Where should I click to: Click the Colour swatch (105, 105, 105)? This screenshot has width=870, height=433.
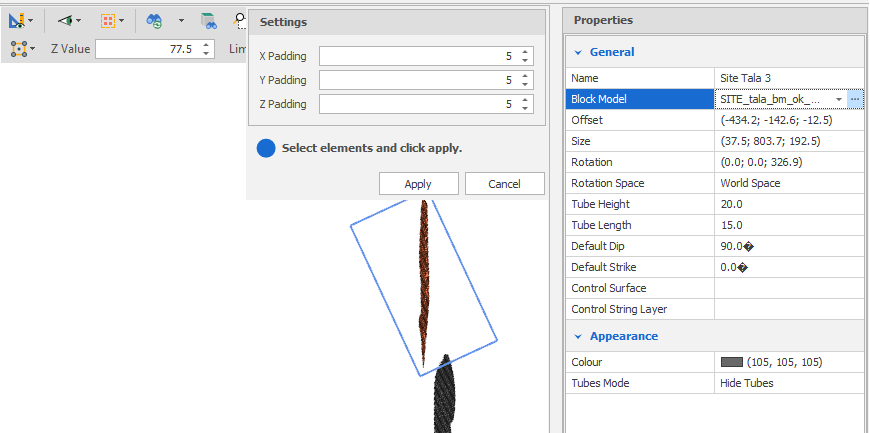tap(731, 362)
